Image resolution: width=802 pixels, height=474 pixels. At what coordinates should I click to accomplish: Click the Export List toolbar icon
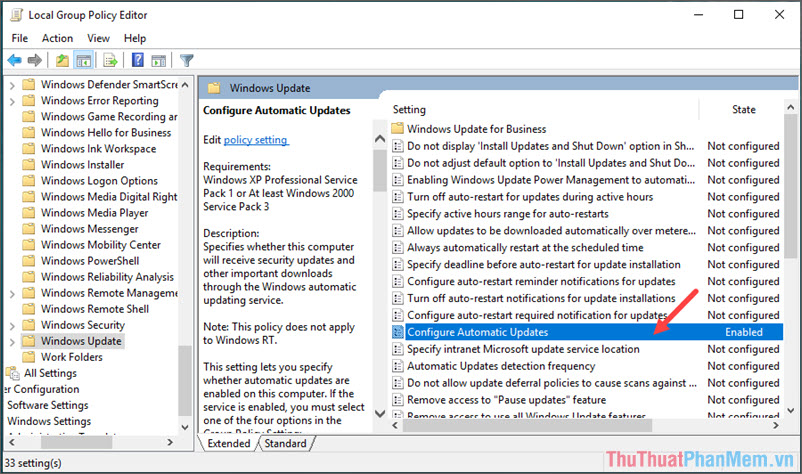[110, 60]
